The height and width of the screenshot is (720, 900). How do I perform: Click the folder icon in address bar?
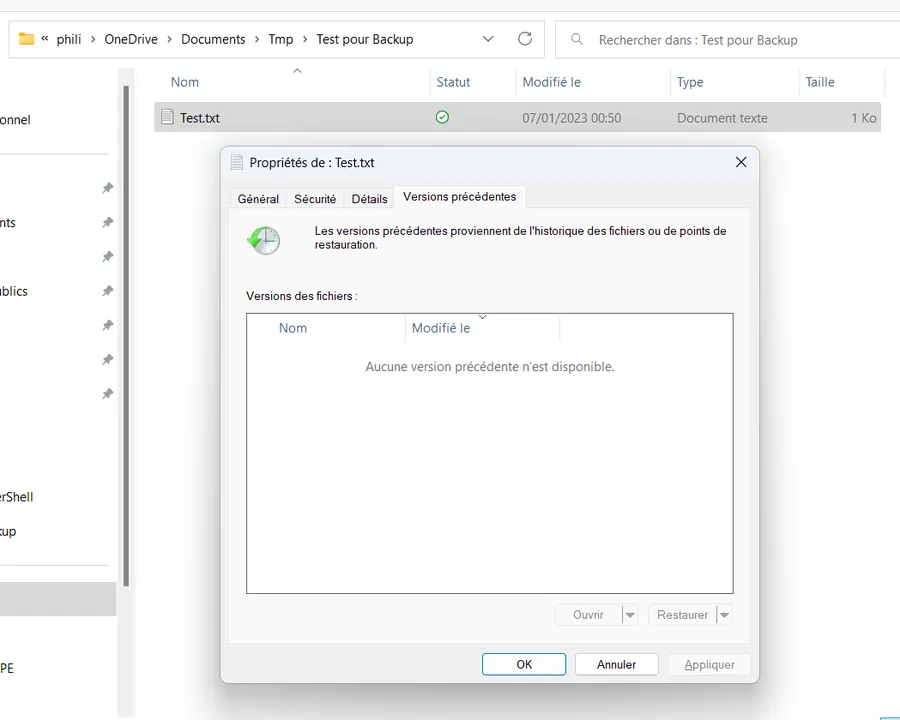tap(26, 39)
